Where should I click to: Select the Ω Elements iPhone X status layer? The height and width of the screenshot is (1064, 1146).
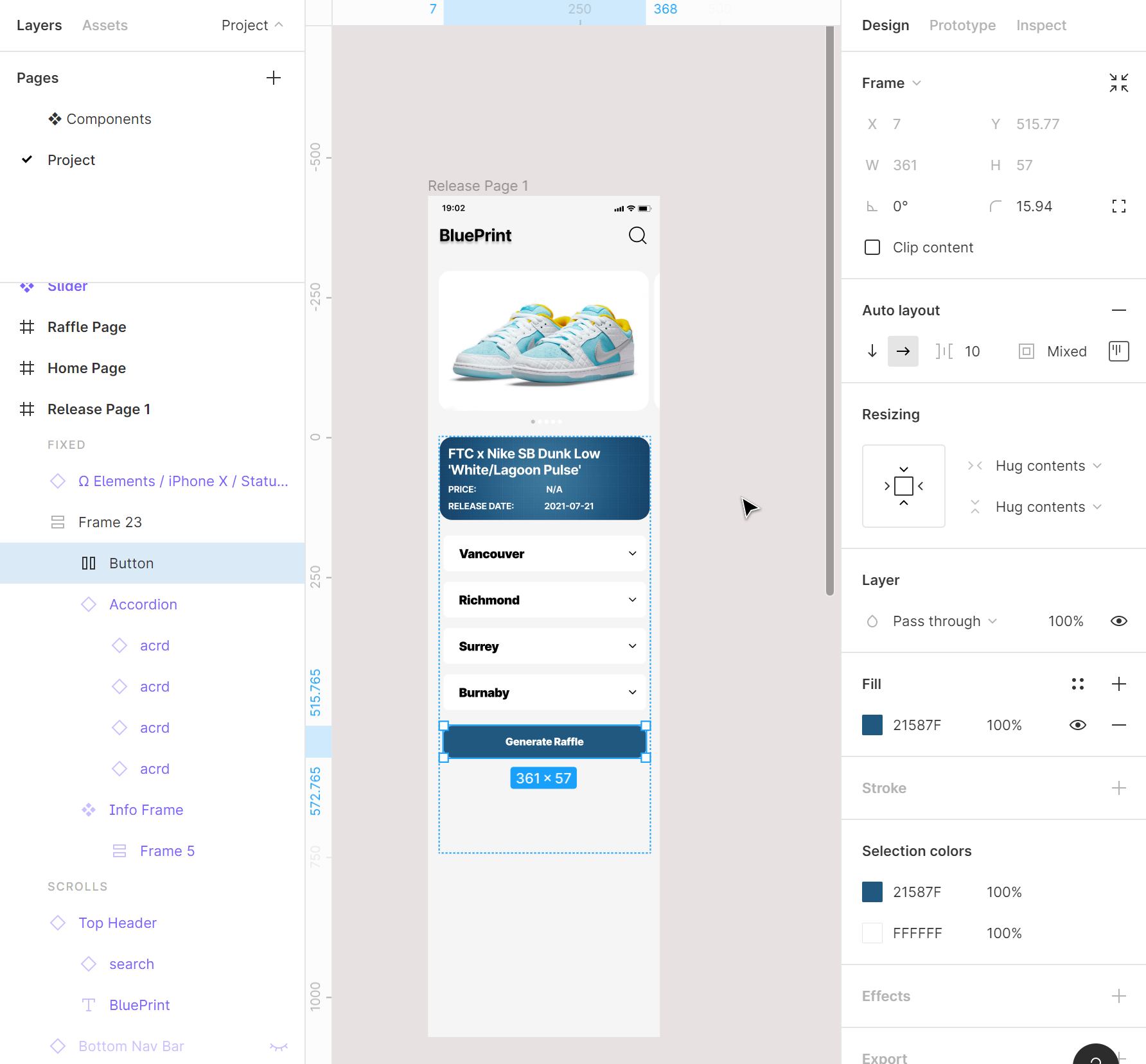click(183, 481)
